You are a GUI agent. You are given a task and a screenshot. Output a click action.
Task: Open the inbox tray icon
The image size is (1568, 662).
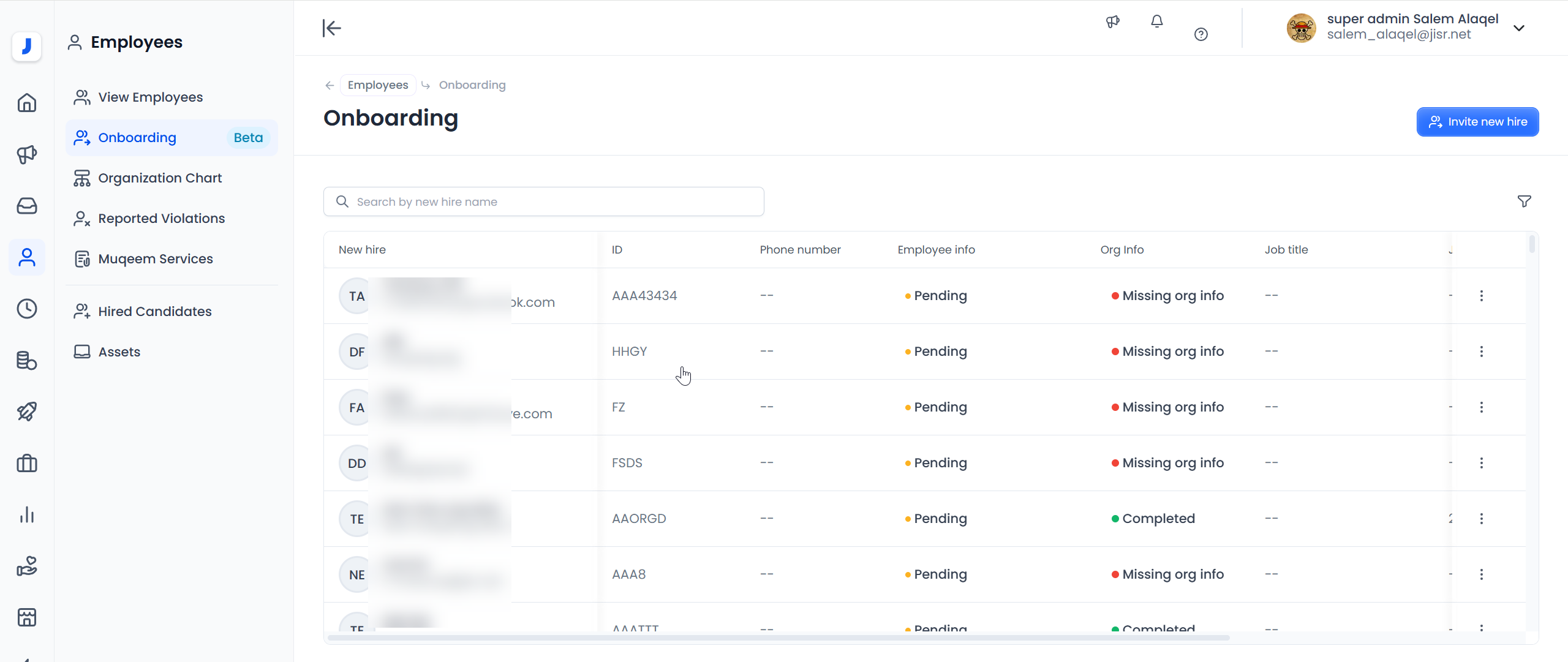click(x=27, y=206)
